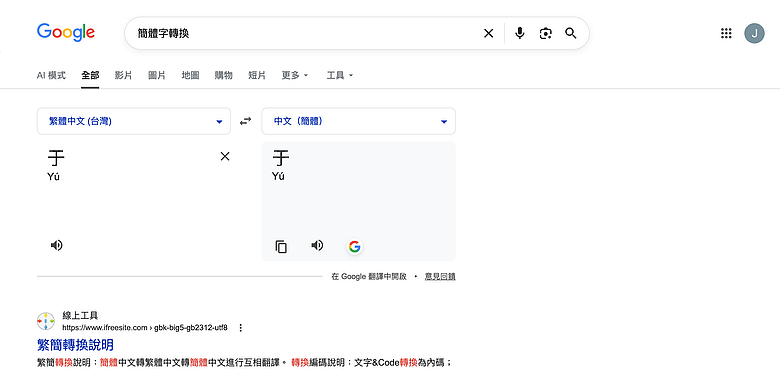780x372 pixels.
Task: Expand the 更多 menu
Action: point(295,75)
